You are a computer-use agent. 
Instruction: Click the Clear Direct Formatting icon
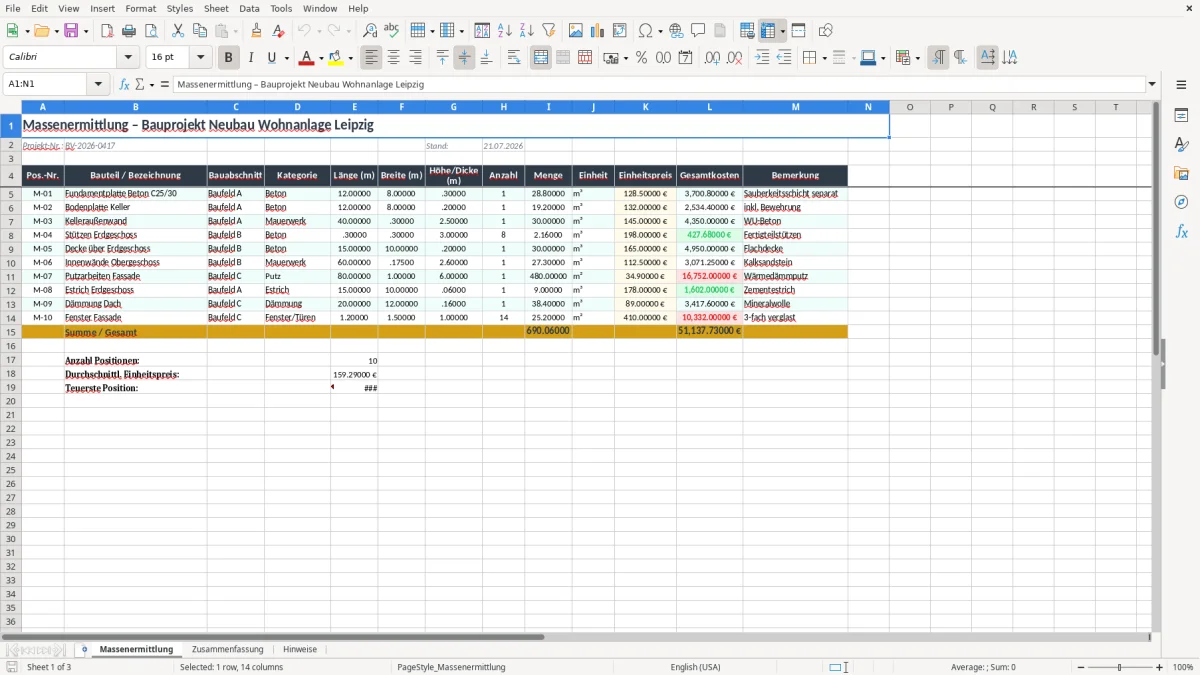278,31
